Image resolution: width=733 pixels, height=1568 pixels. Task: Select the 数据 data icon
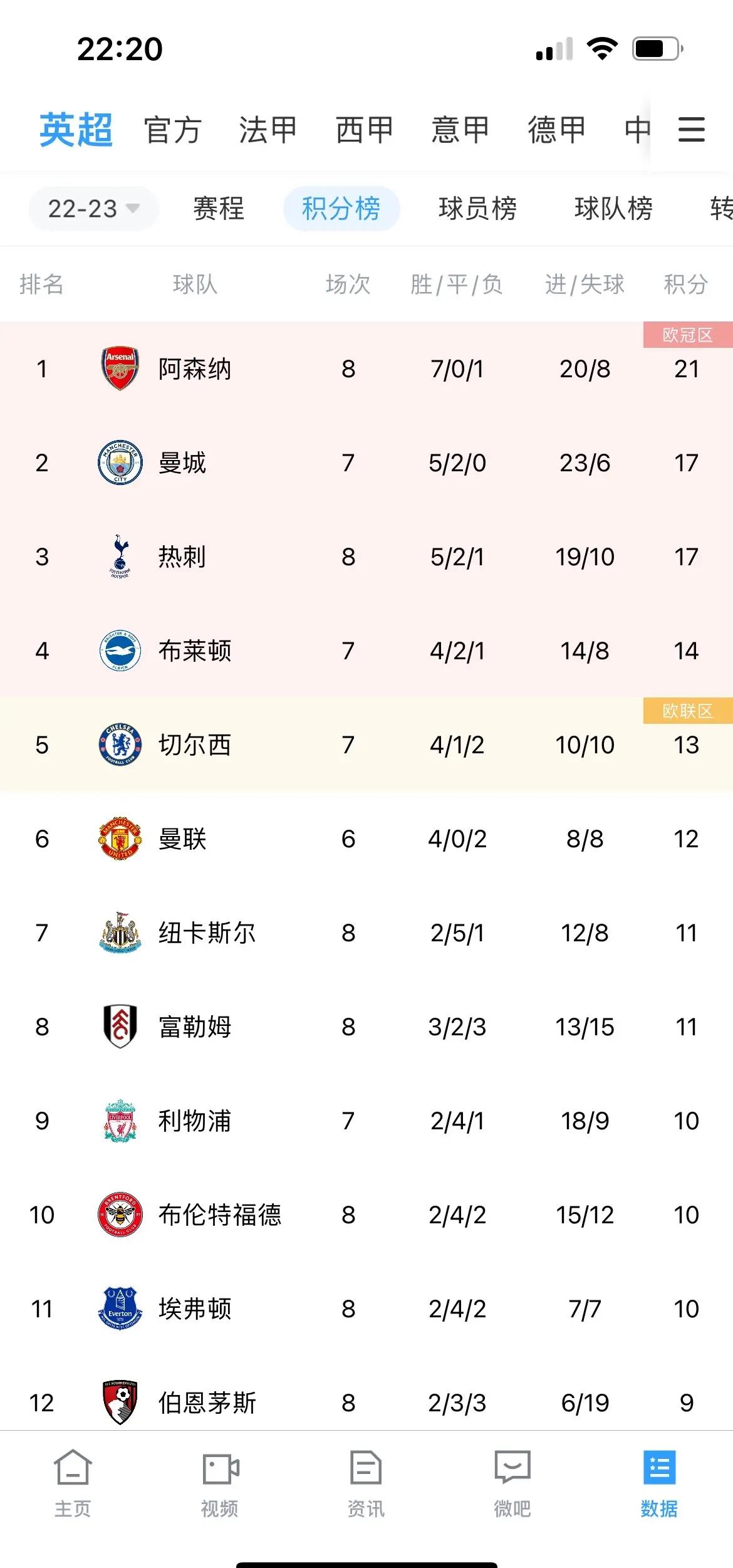(659, 1468)
